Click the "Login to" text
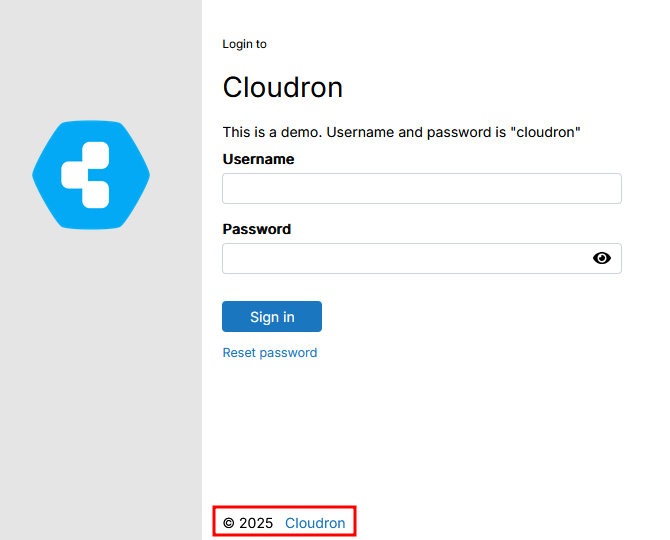 click(244, 44)
